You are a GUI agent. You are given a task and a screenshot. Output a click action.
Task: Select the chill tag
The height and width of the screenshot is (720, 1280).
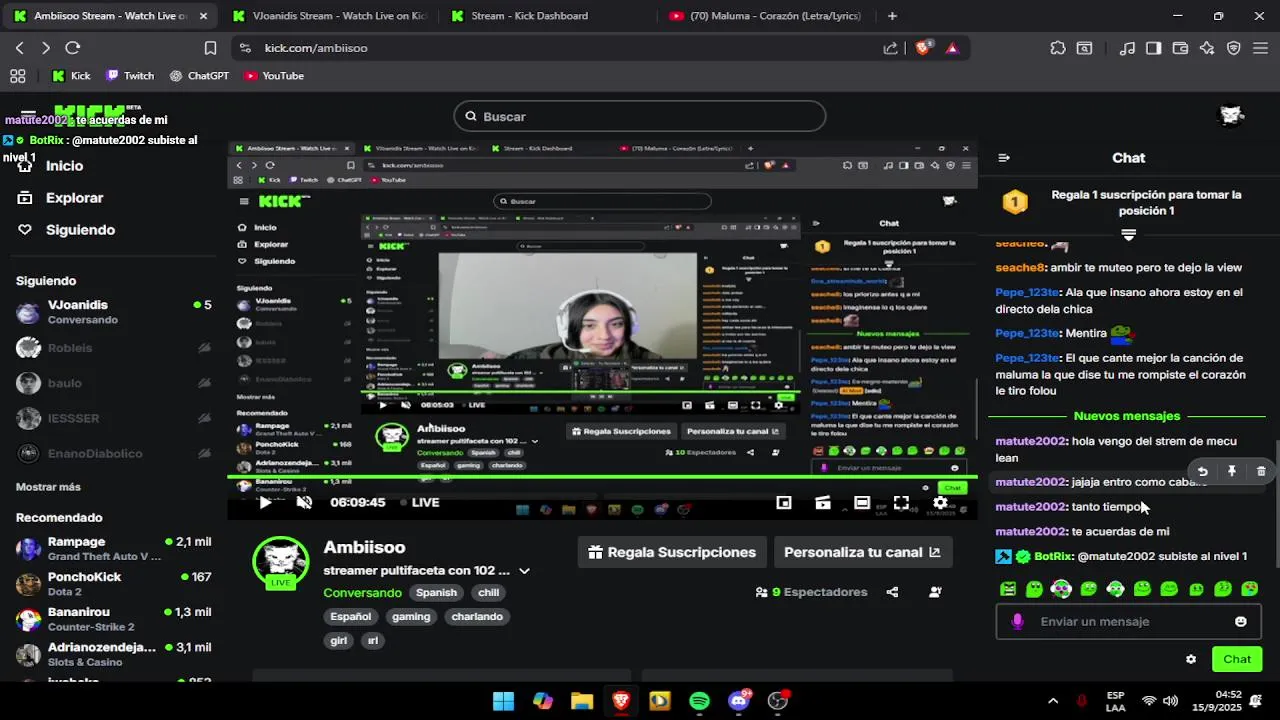tap(489, 592)
